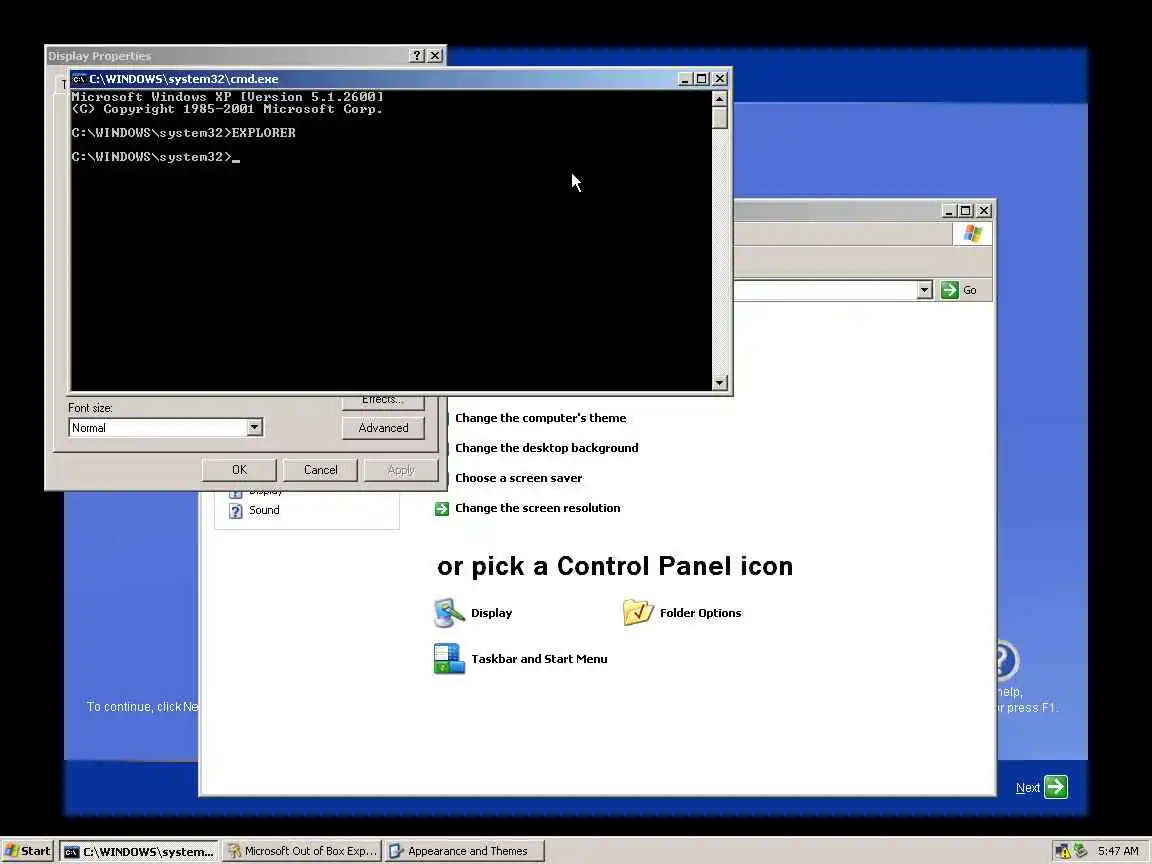Click inside the command prompt text area

(x=391, y=241)
